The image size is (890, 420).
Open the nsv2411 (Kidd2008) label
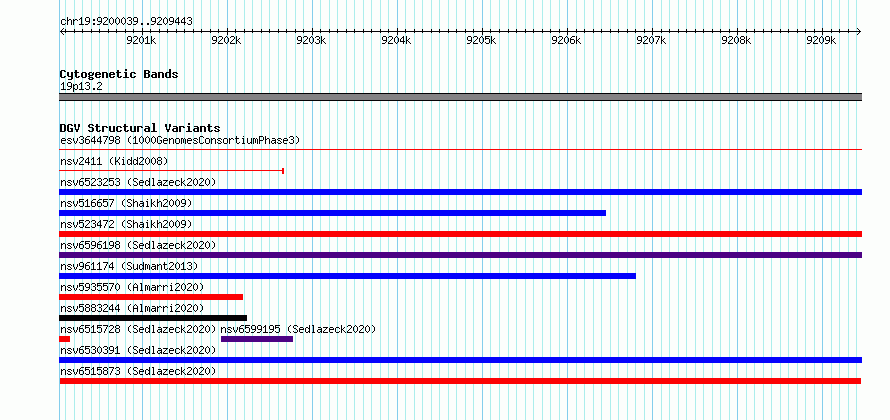pos(114,161)
